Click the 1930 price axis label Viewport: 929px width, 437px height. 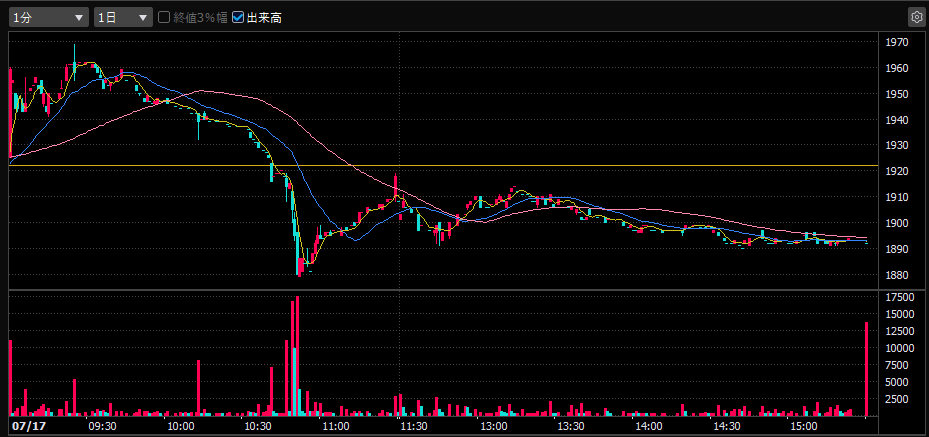(x=896, y=145)
